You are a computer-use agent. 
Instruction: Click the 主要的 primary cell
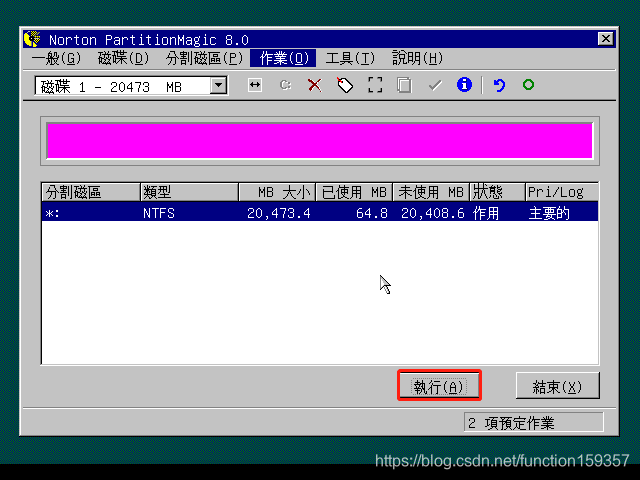tap(549, 213)
